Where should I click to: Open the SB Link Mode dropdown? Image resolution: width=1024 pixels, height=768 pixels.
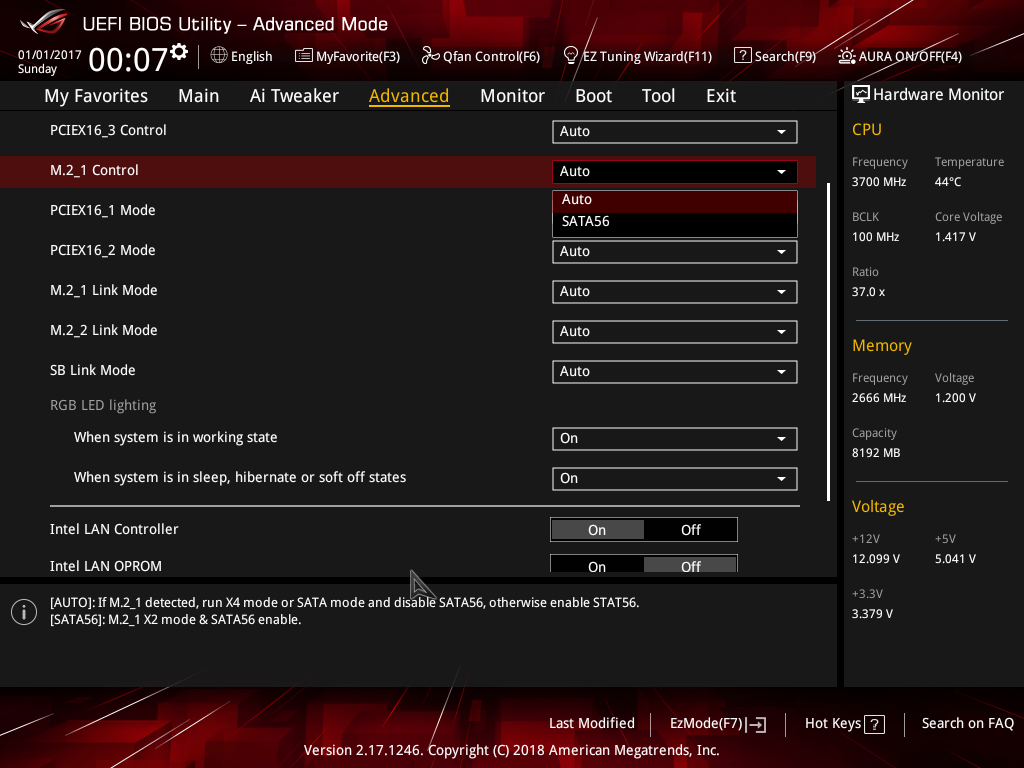(x=674, y=372)
